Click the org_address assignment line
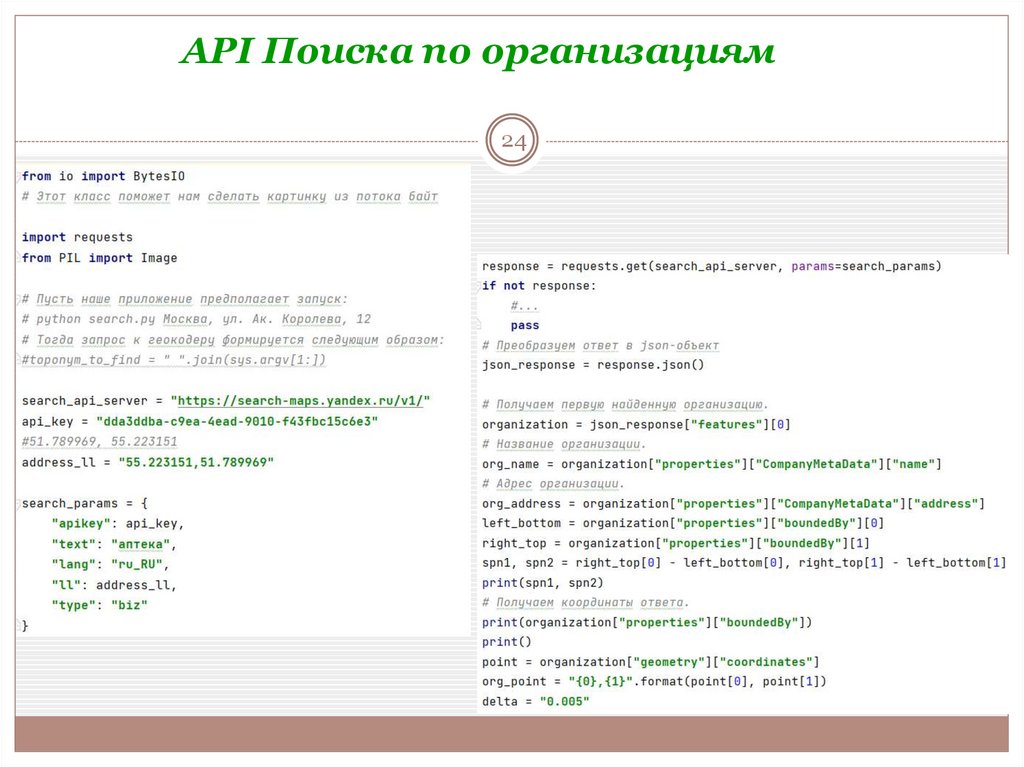 (733, 504)
